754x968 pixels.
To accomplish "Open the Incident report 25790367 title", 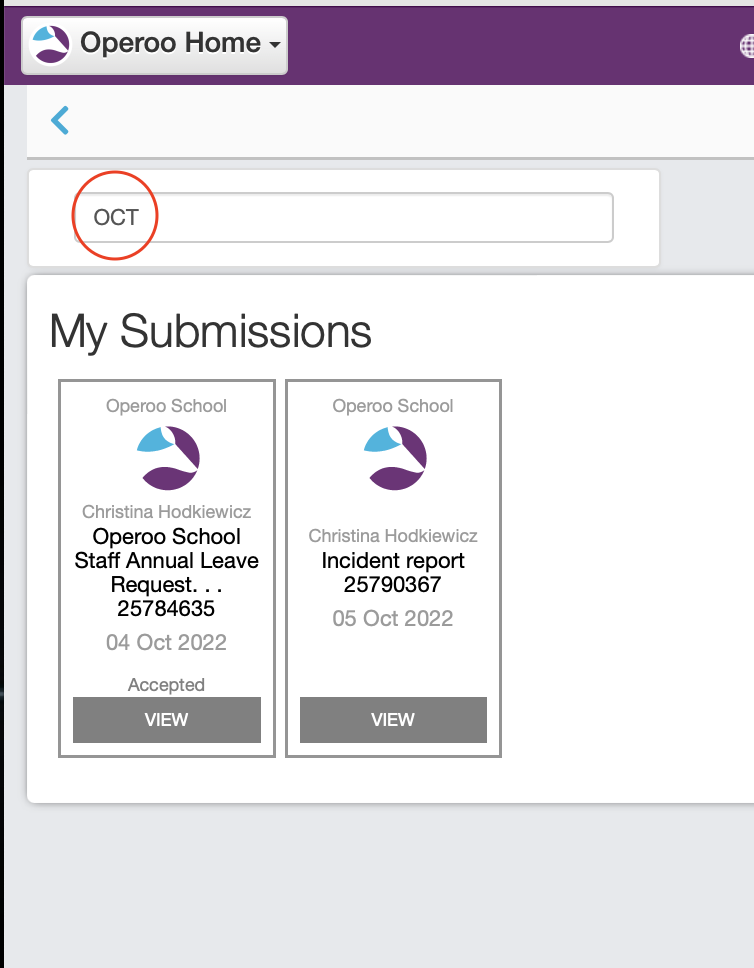I will click(393, 572).
